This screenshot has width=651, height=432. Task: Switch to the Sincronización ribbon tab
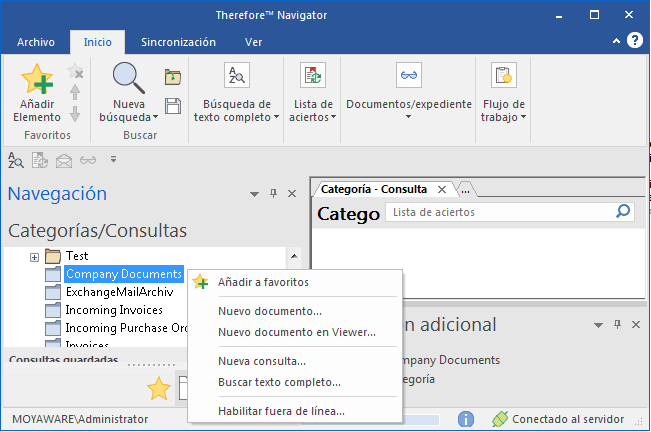[x=178, y=42]
